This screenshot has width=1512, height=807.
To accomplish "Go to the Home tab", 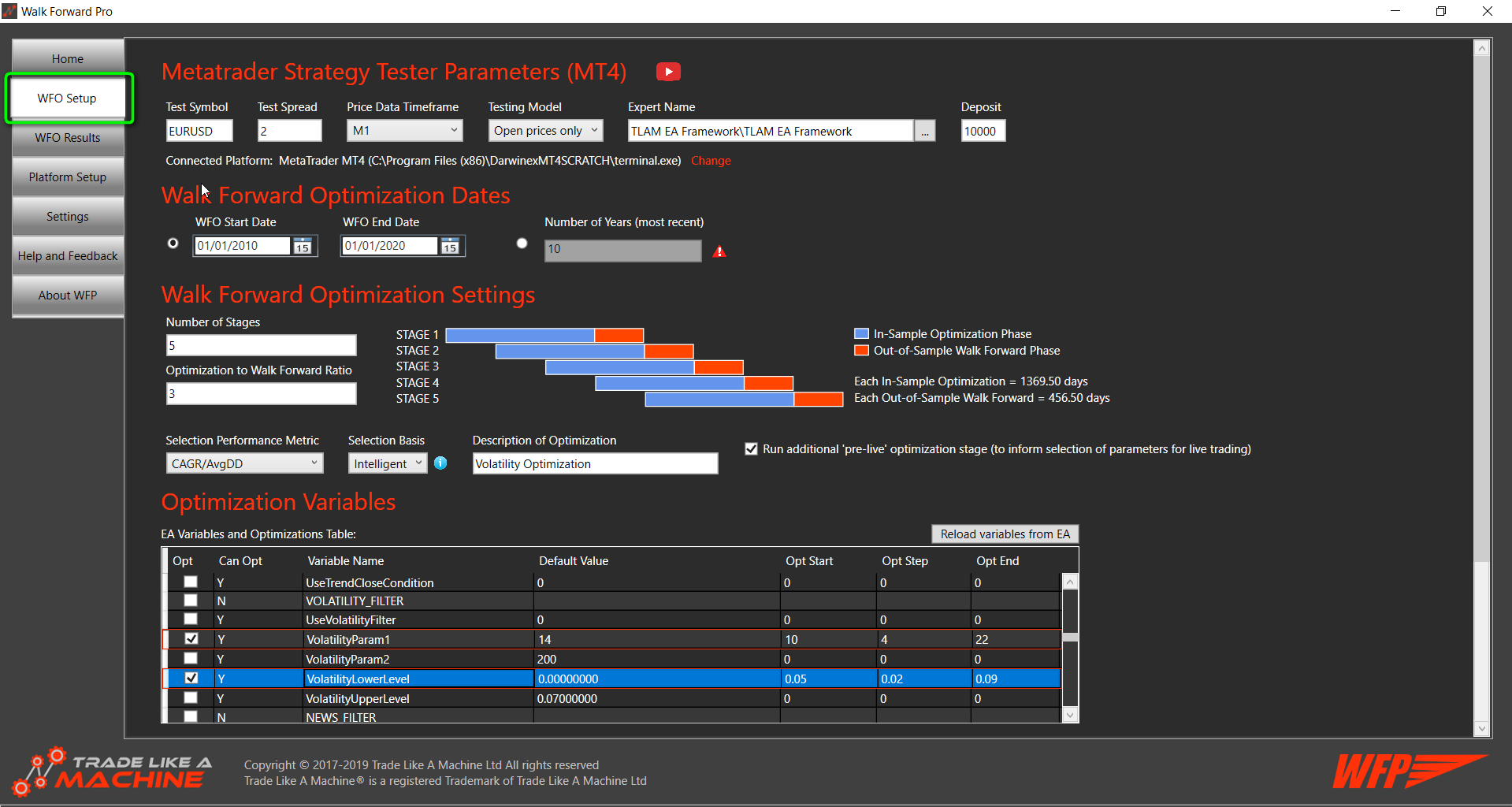I will coord(68,59).
